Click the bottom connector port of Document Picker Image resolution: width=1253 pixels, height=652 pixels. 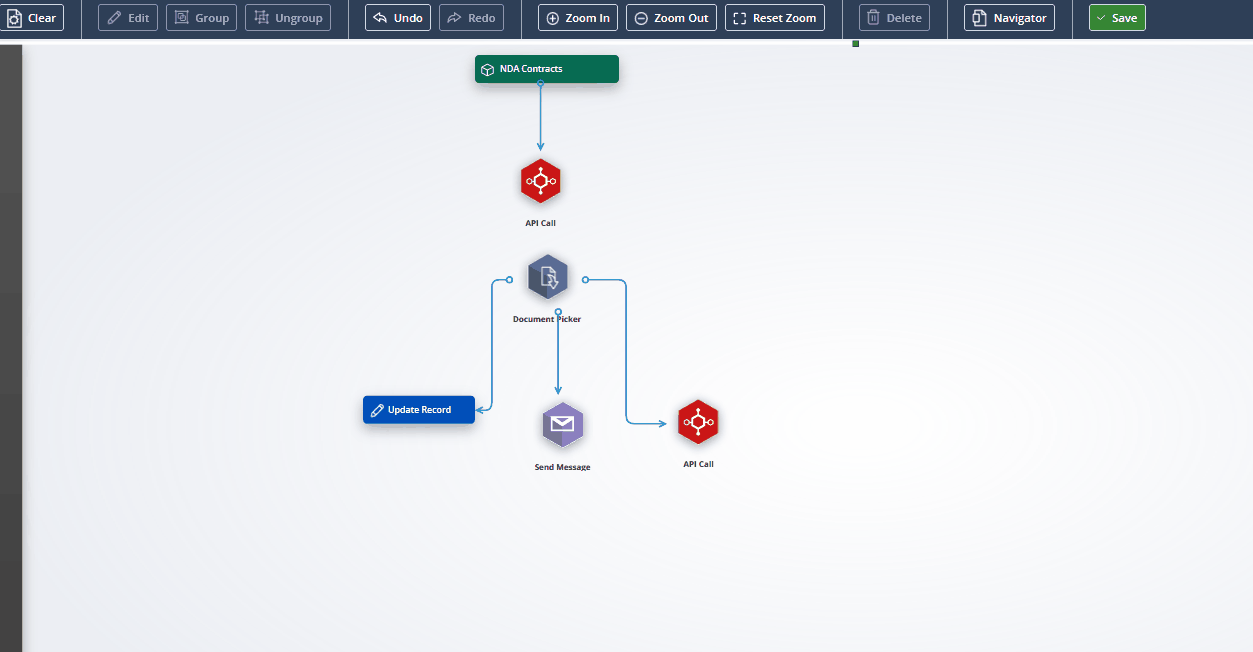click(558, 312)
